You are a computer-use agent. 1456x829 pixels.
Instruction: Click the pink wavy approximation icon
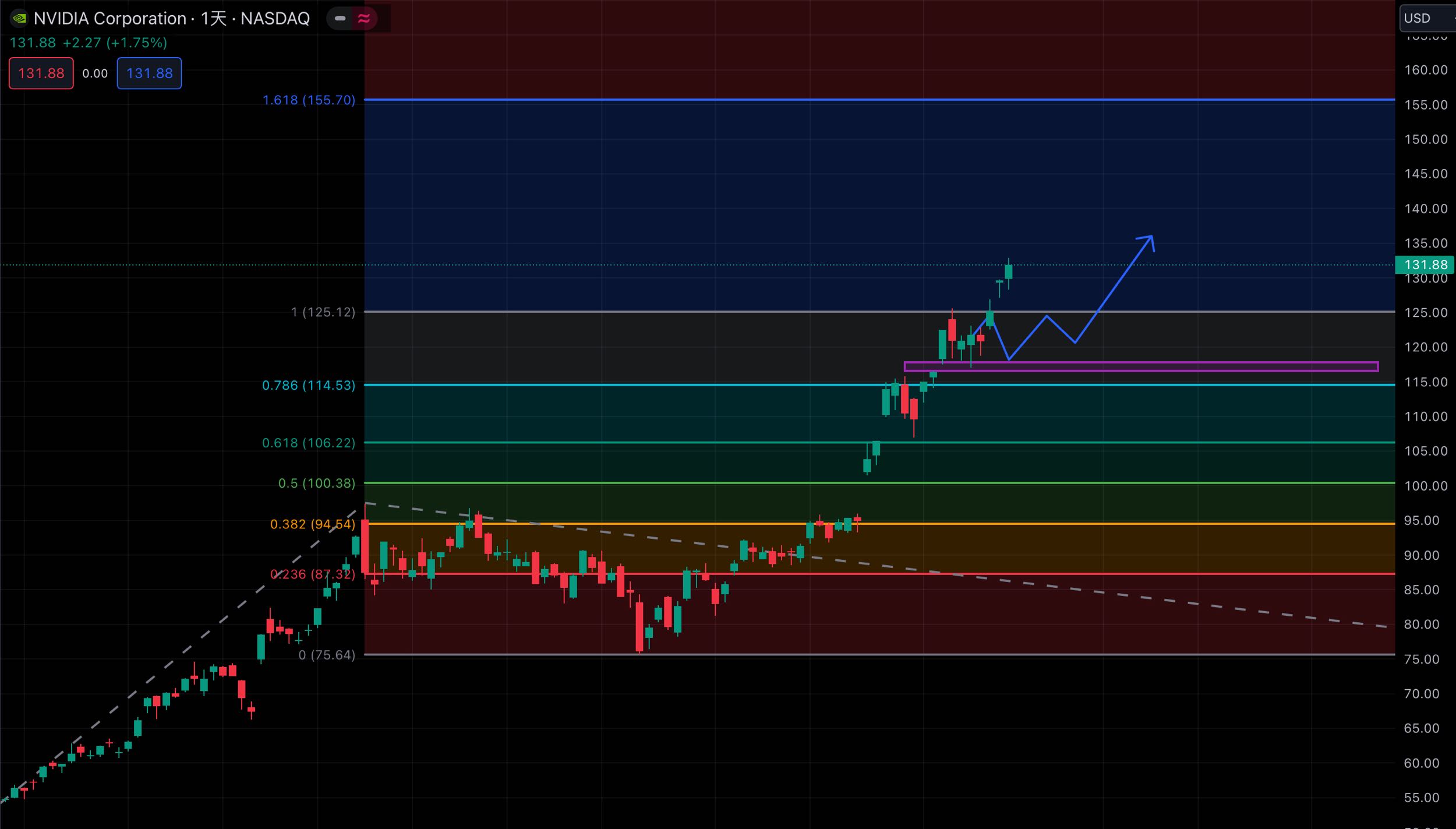364,19
